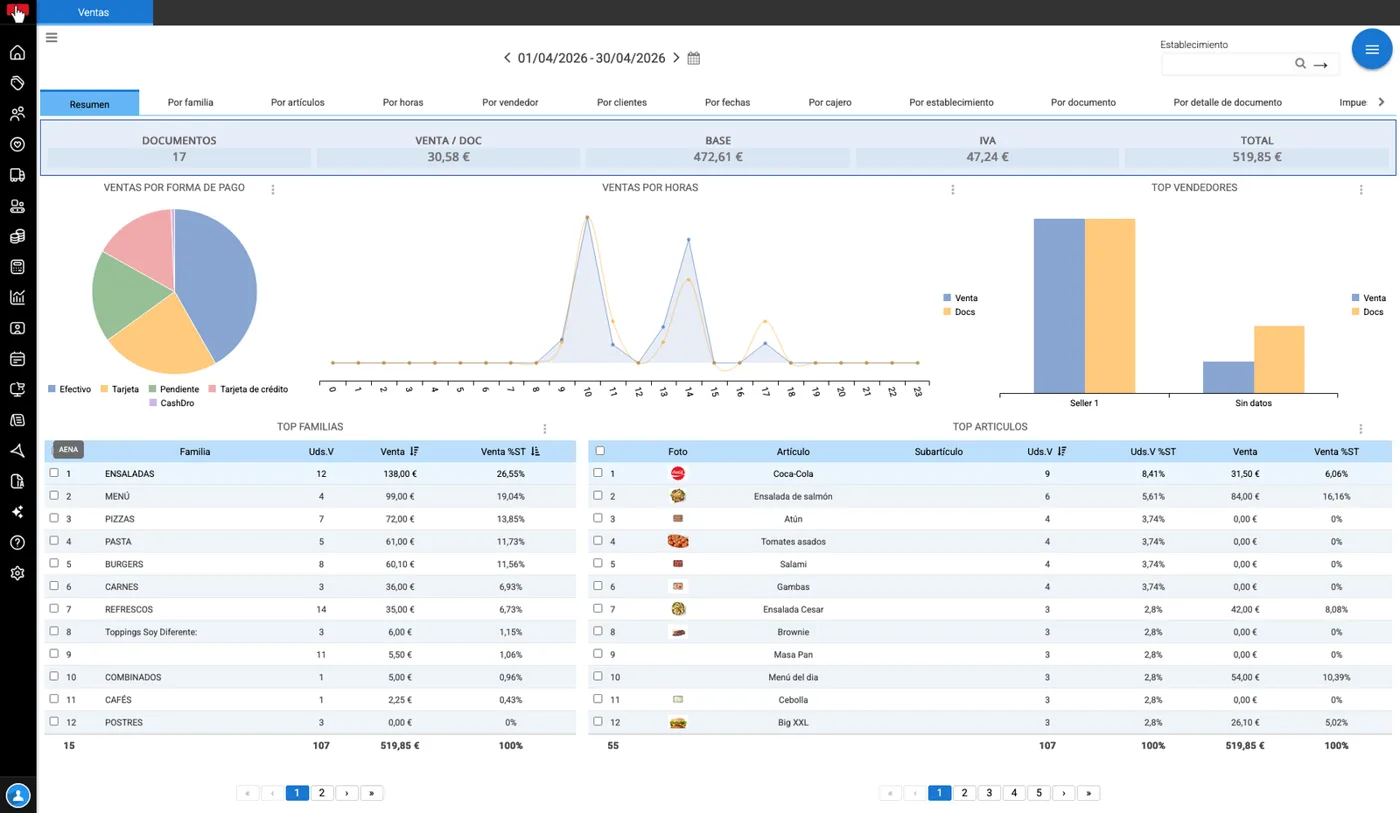Open options menu for Ventas por horas chart

click(953, 189)
